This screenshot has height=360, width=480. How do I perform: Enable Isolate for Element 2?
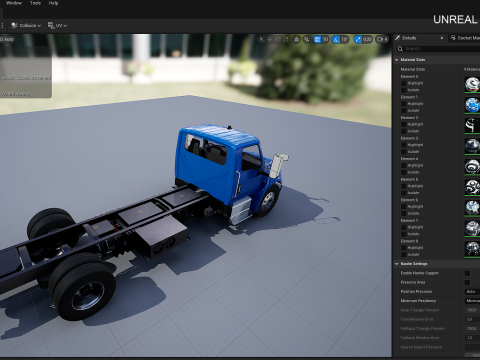pyautogui.click(x=403, y=131)
